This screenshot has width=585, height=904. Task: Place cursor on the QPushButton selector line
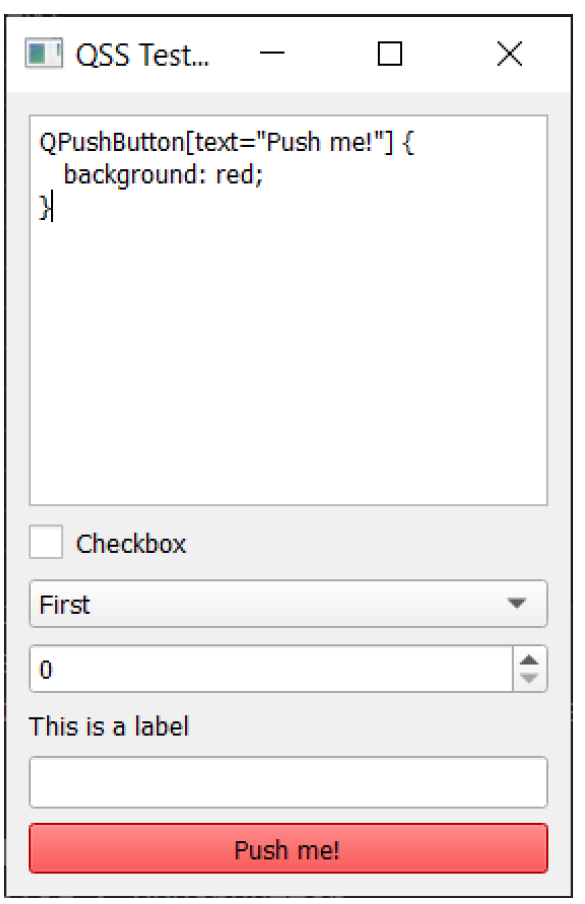(x=227, y=142)
